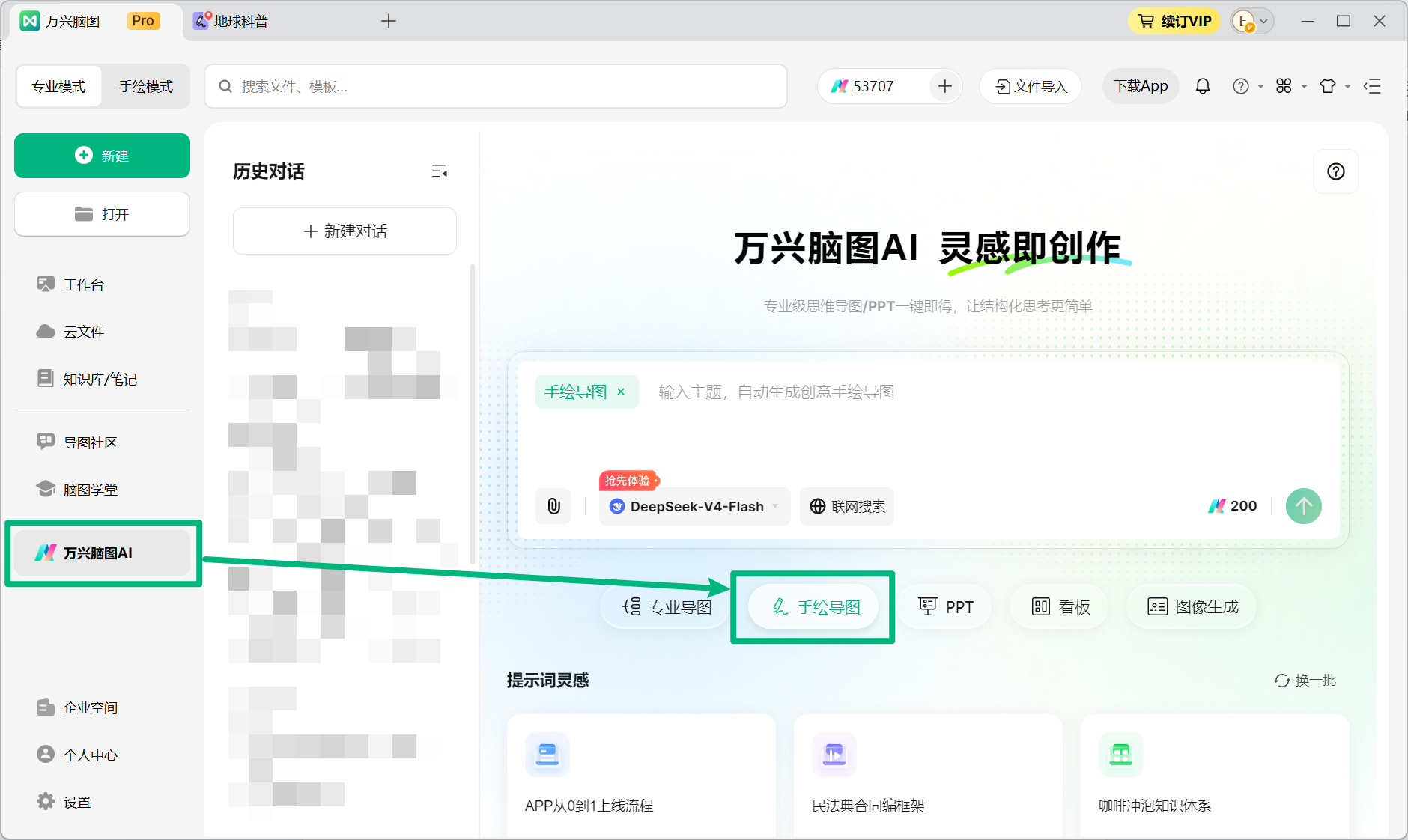Click 换一批 to refresh prompts
1408x840 pixels.
(x=1305, y=680)
